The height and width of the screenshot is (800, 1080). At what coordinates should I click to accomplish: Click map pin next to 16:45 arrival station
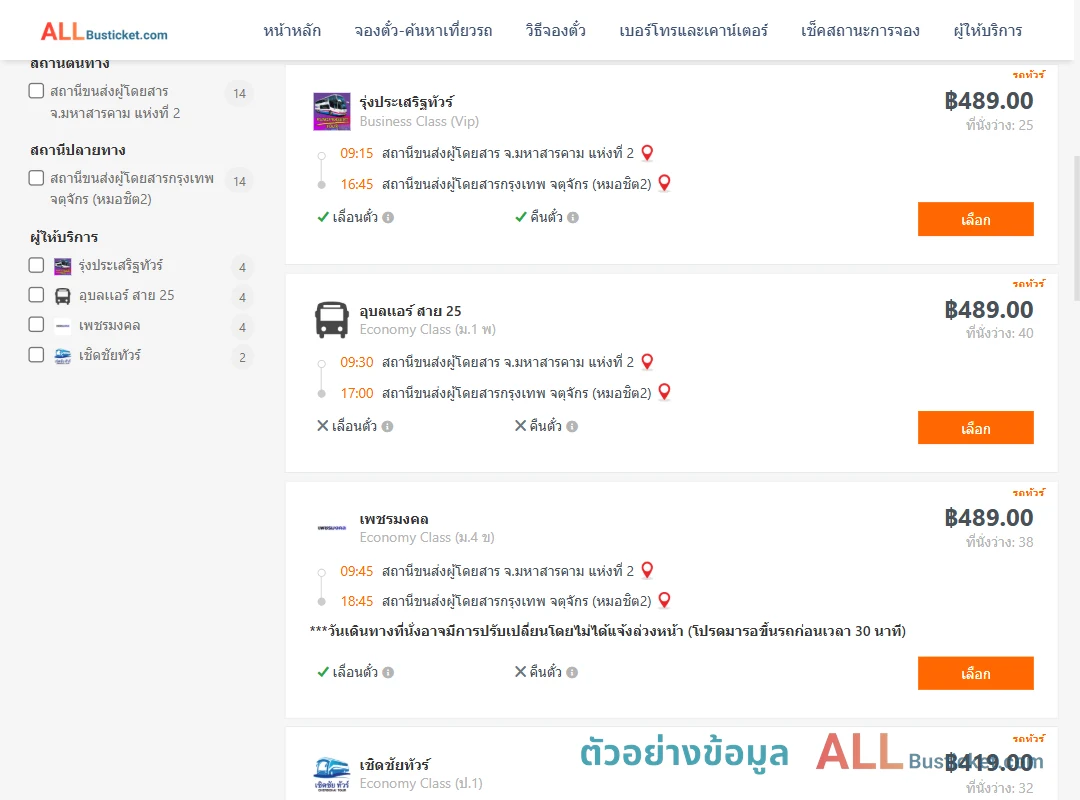[x=664, y=183]
